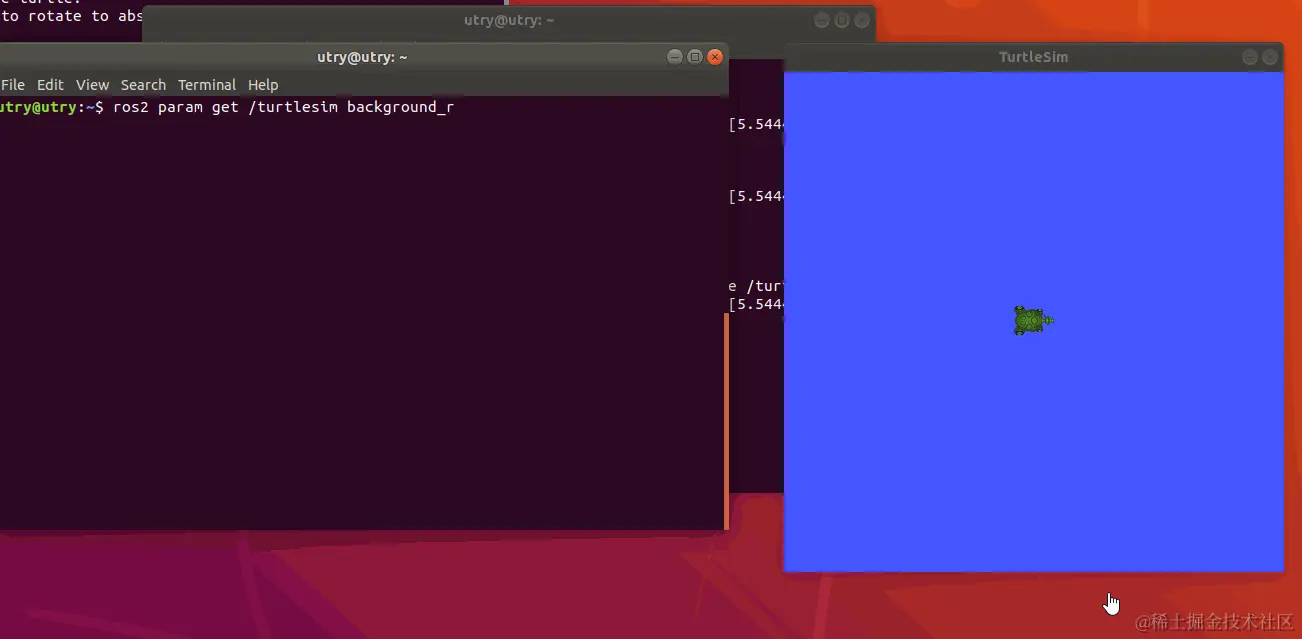Maximize the background terminal window
Screen dimensions: 1302x639
click(x=842, y=20)
